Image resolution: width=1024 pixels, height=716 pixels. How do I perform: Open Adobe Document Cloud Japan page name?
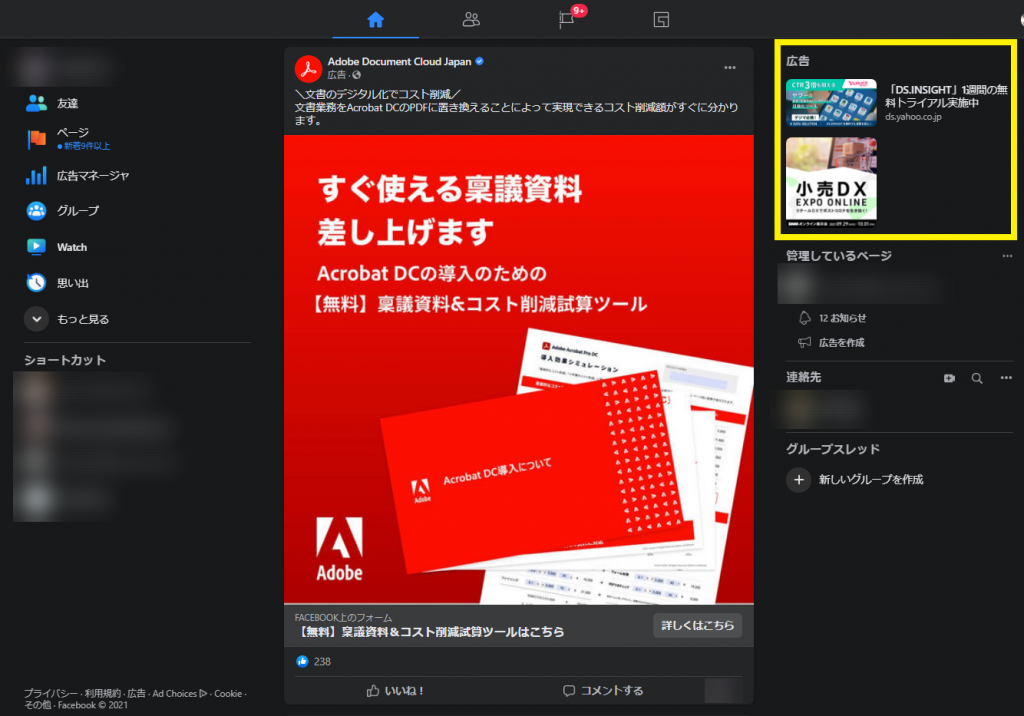coord(399,61)
